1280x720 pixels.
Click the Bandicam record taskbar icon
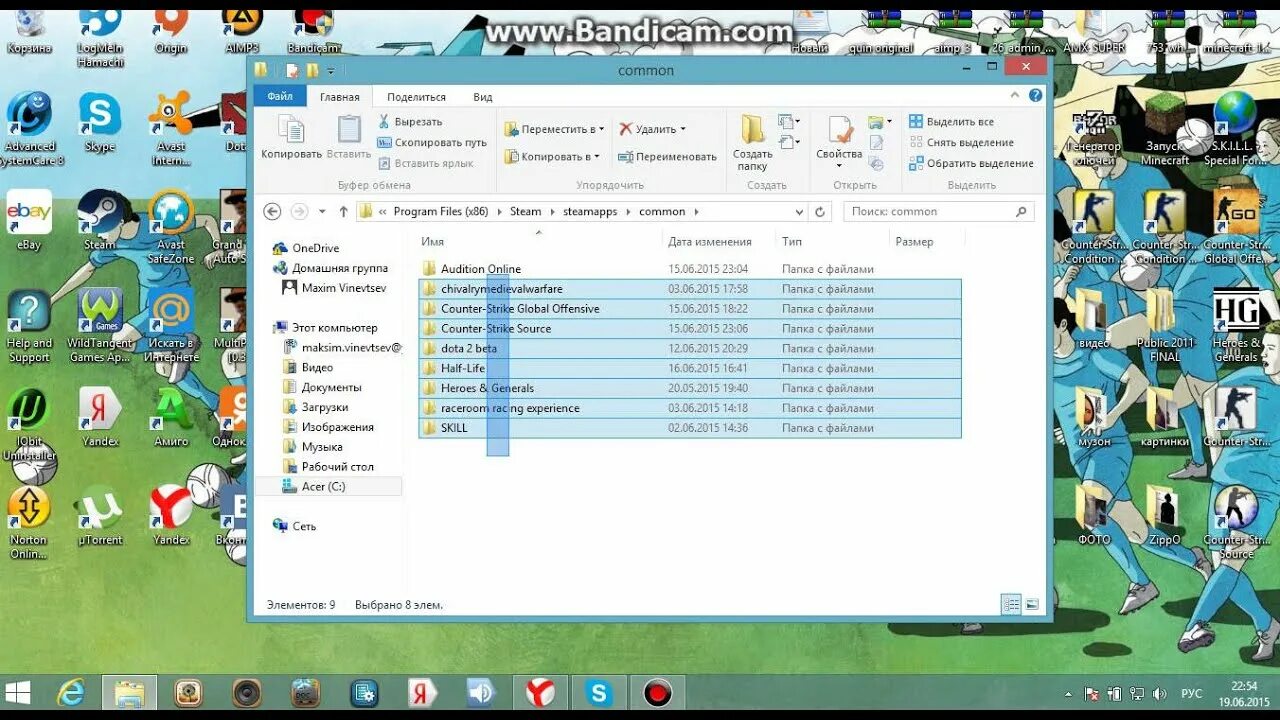[x=657, y=692]
